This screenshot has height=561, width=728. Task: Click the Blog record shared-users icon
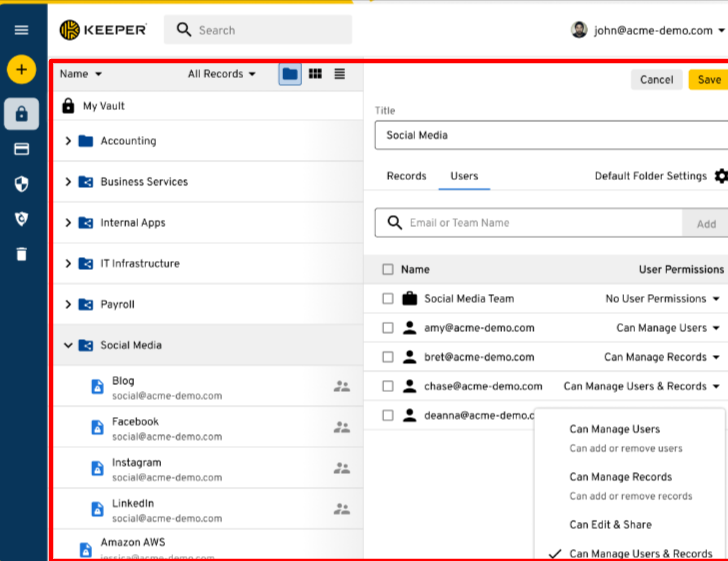pyautogui.click(x=342, y=386)
